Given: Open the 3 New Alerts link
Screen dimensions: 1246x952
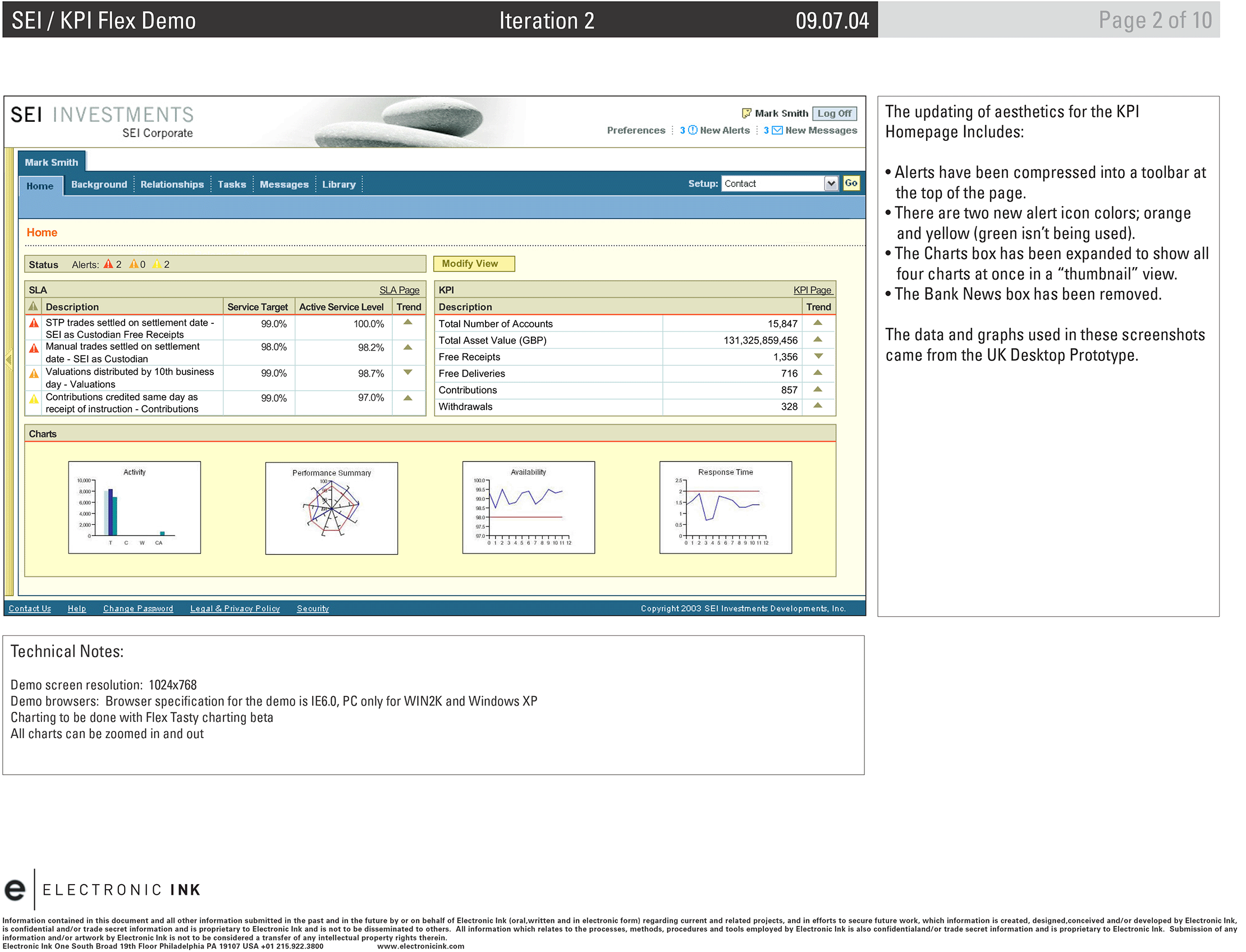Looking at the screenshot, I should pos(714,130).
